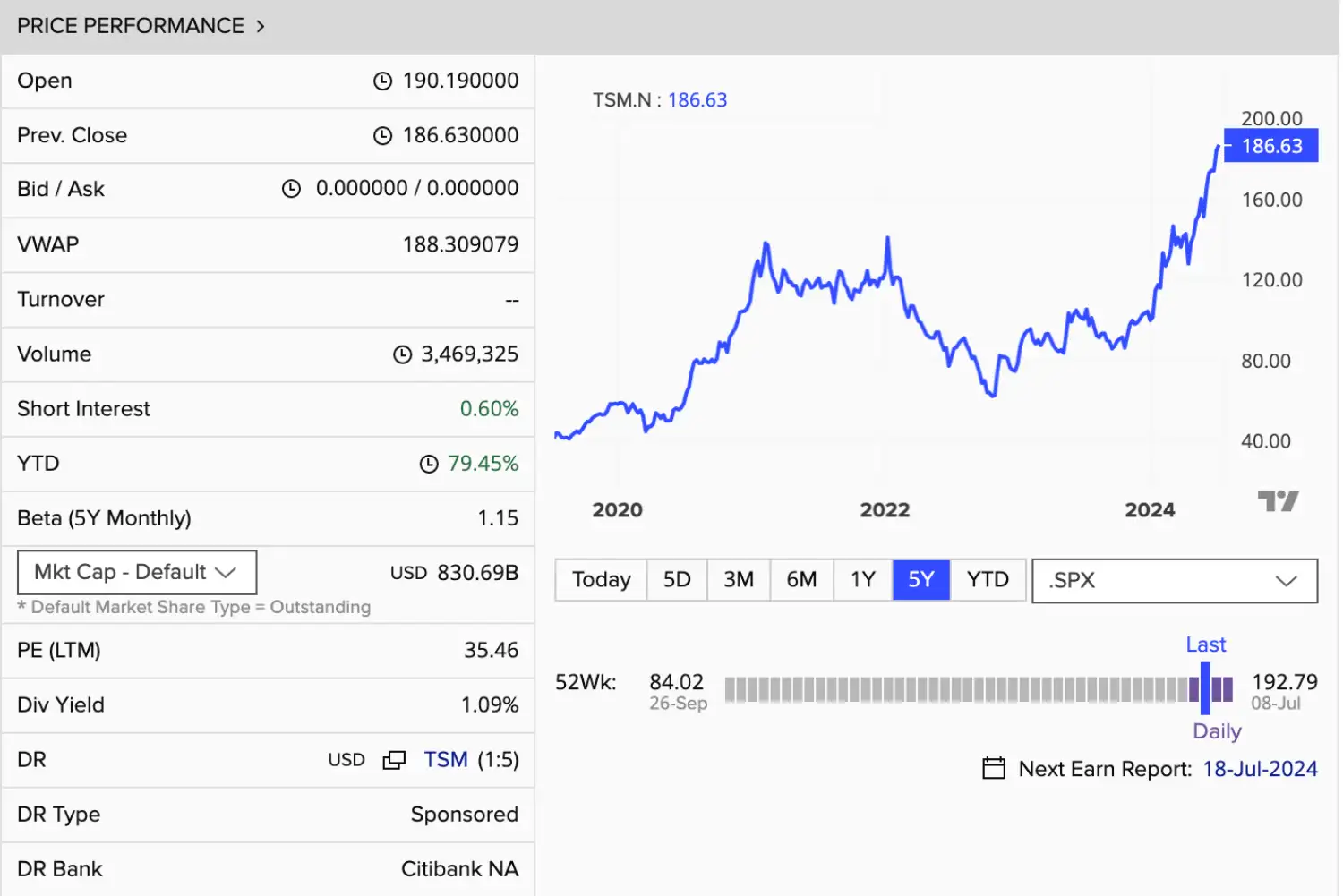Click the Volume value 3,469,325

tap(470, 354)
